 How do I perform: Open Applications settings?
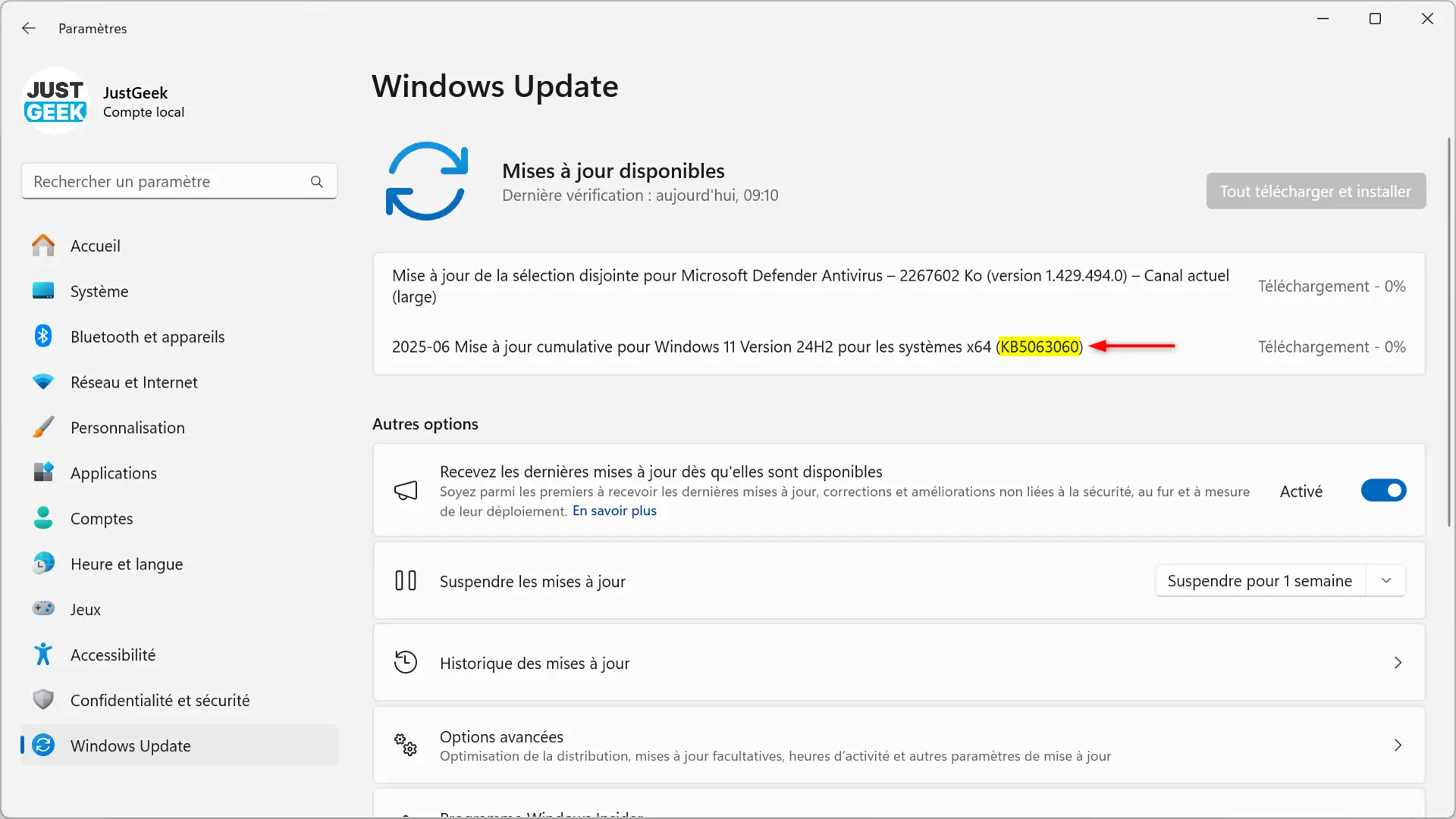pyautogui.click(x=179, y=473)
